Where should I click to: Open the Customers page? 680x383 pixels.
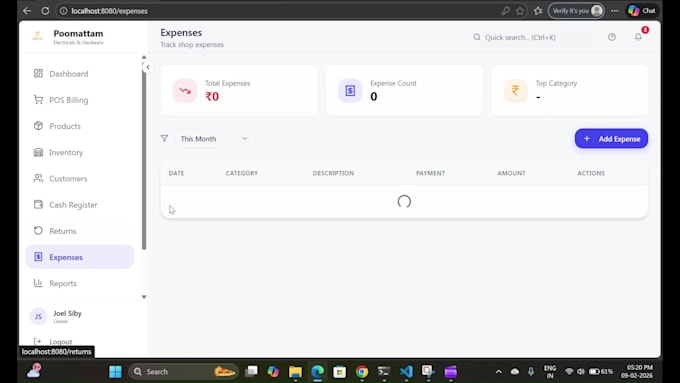click(x=79, y=179)
